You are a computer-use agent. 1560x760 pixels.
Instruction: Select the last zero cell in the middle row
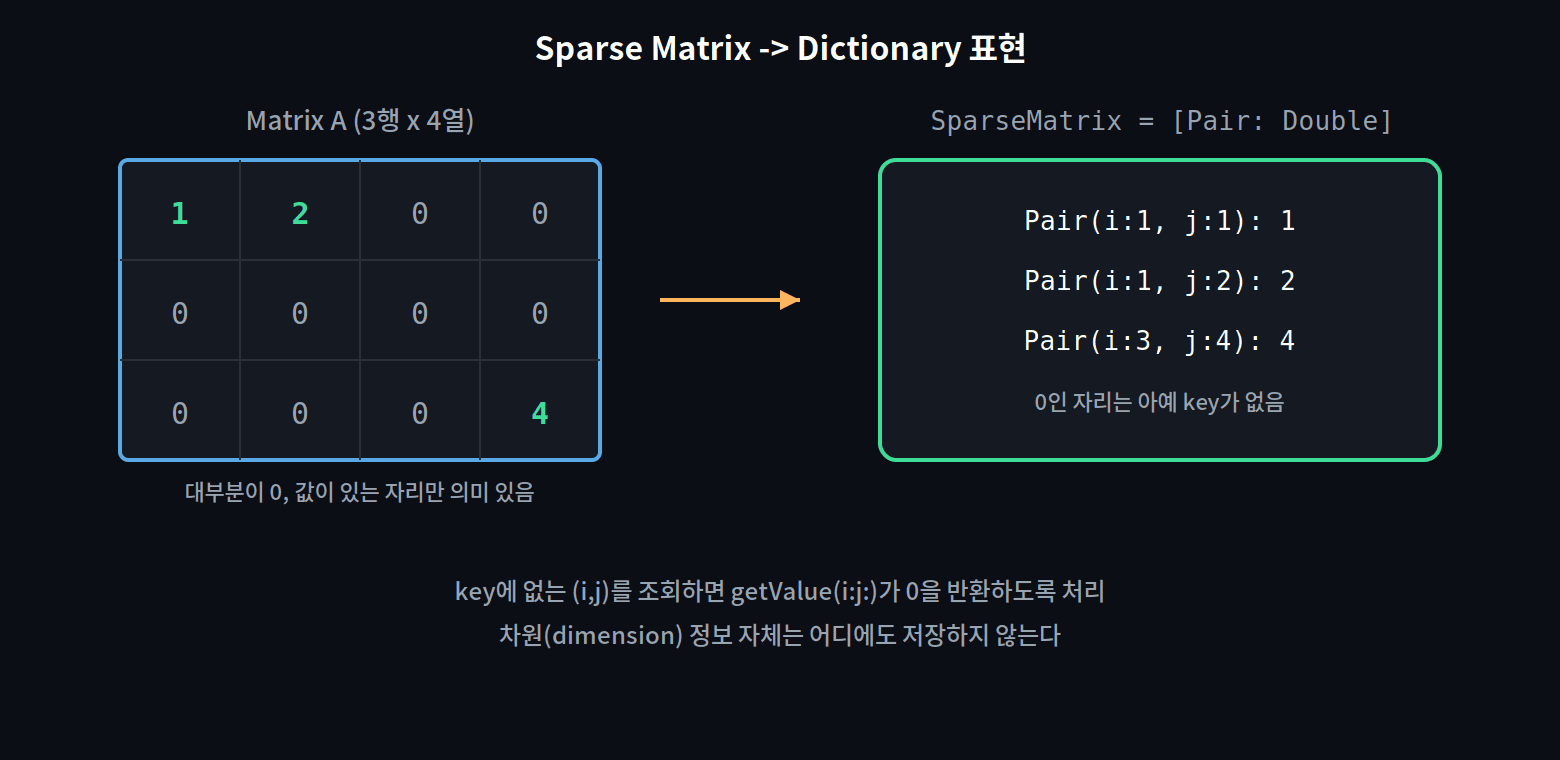pos(540,310)
